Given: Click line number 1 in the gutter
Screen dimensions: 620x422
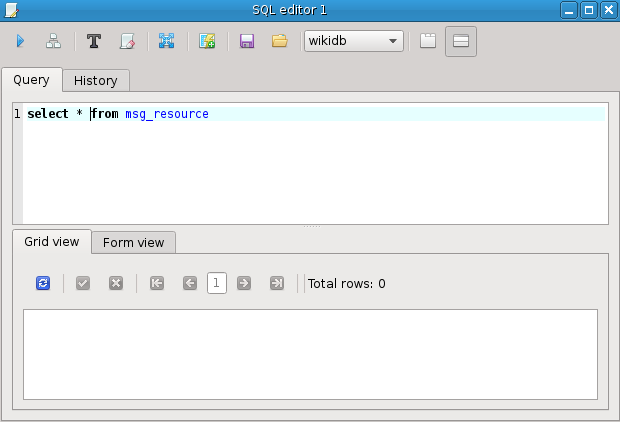Looking at the screenshot, I should (17, 114).
